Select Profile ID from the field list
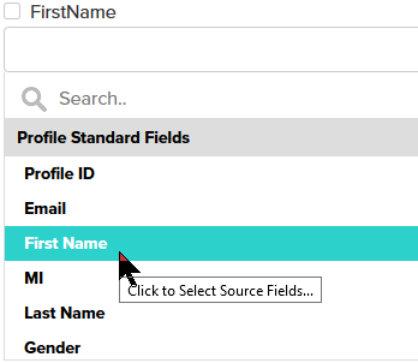 click(211, 173)
